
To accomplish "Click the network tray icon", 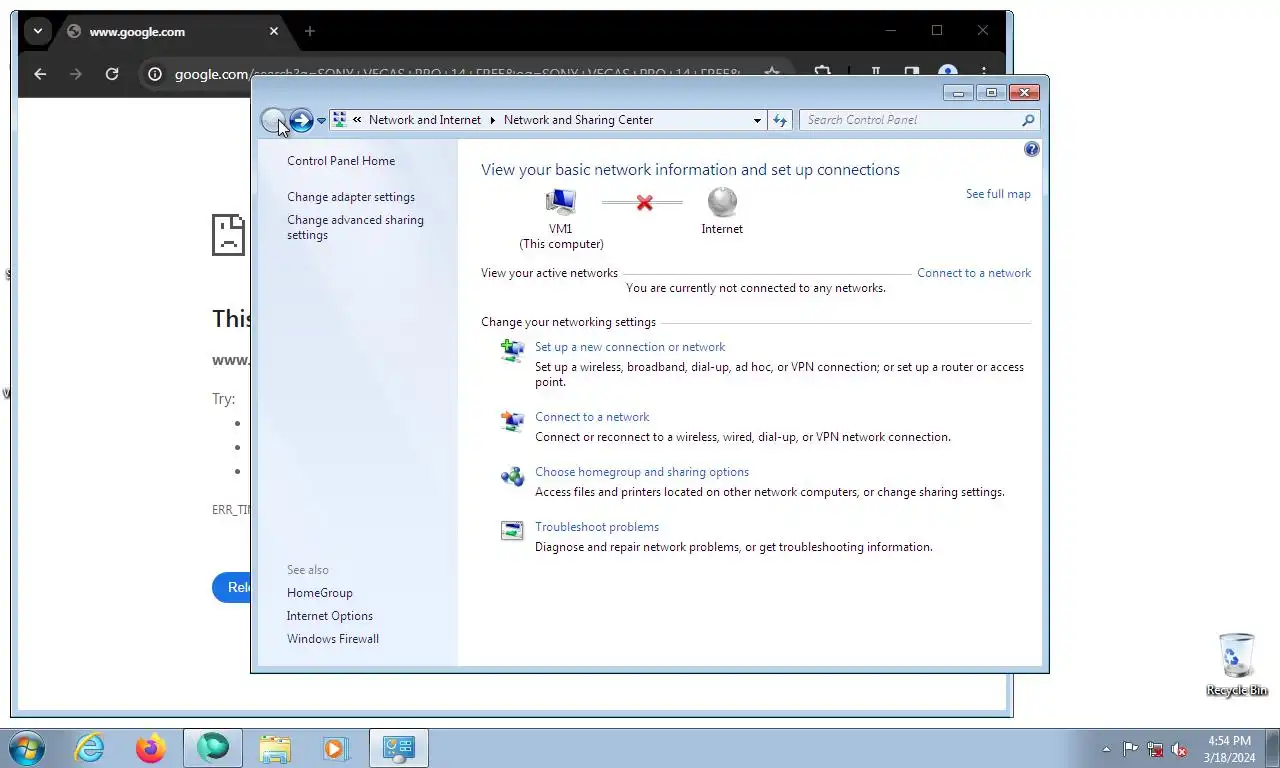I will point(1156,749).
